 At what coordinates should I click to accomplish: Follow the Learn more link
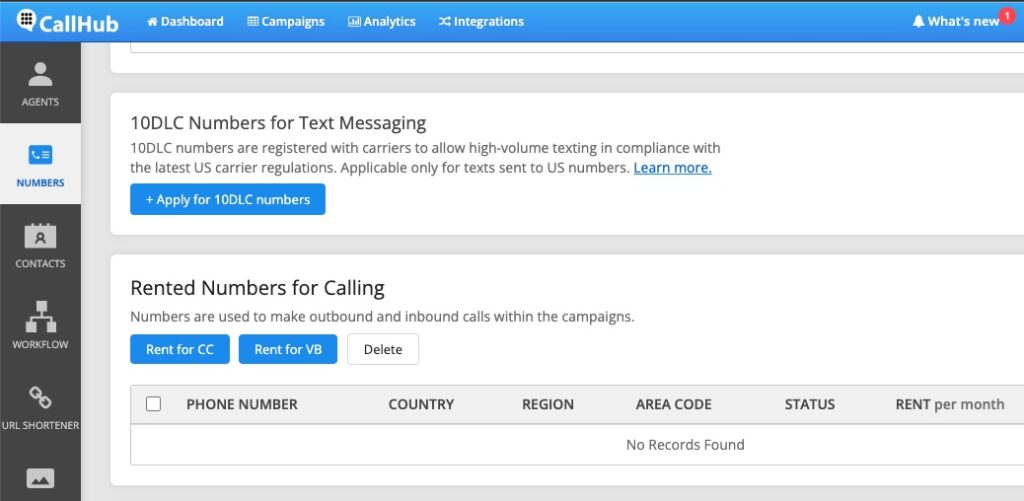point(673,168)
